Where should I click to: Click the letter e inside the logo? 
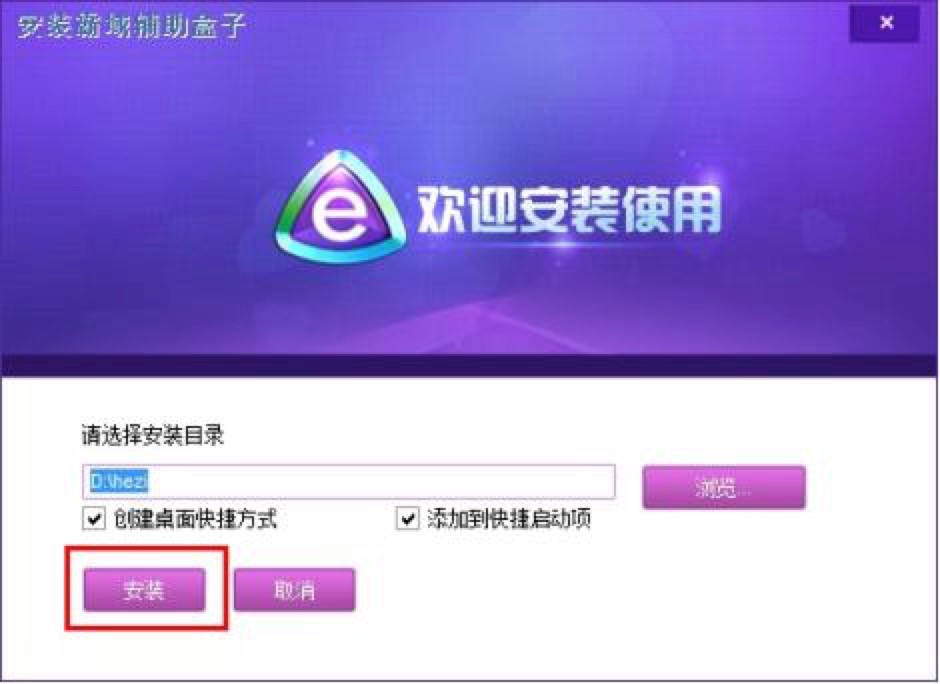coord(338,217)
